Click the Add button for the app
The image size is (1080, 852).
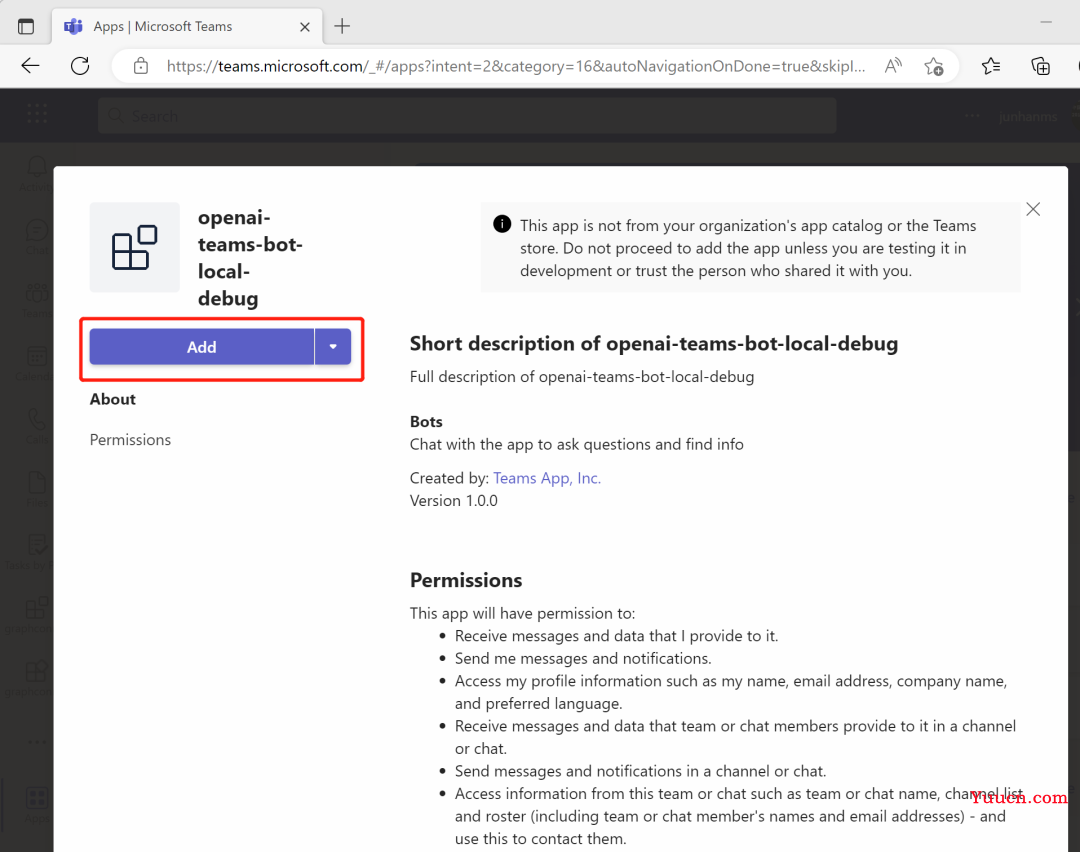coord(201,346)
